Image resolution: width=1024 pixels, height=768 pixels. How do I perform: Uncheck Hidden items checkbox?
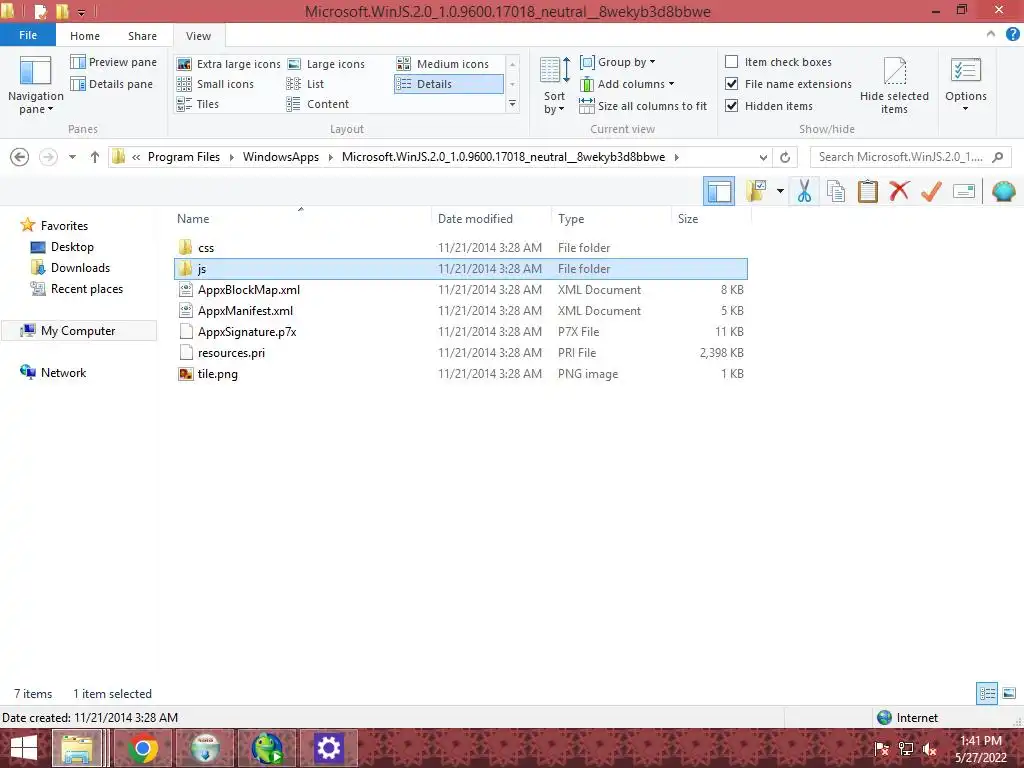[731, 106]
